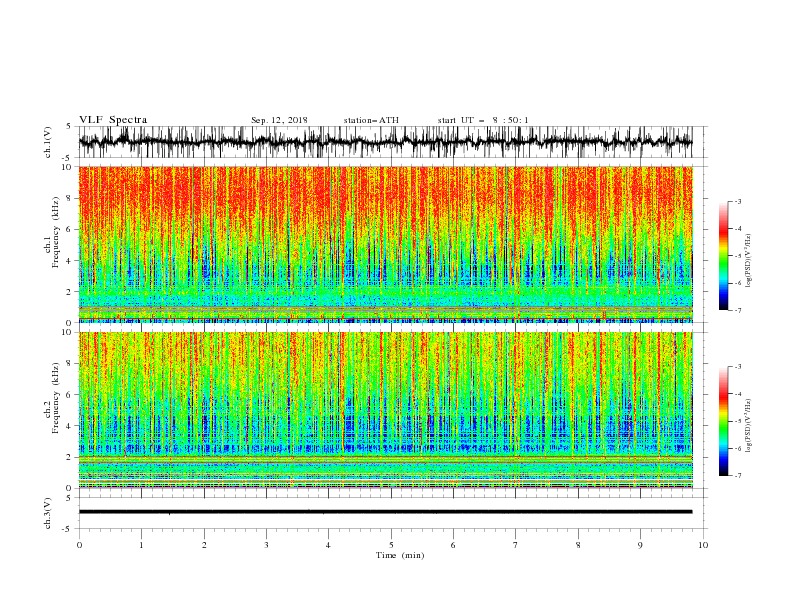This screenshot has width=792, height=612.
Task: Click the "5" tick on ch.3 voltage axis
Action: 71,498
